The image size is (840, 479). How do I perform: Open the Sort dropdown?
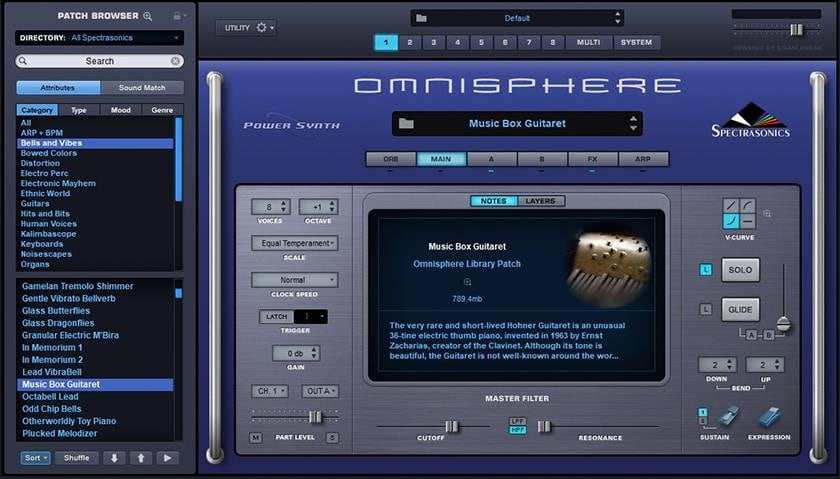click(35, 458)
